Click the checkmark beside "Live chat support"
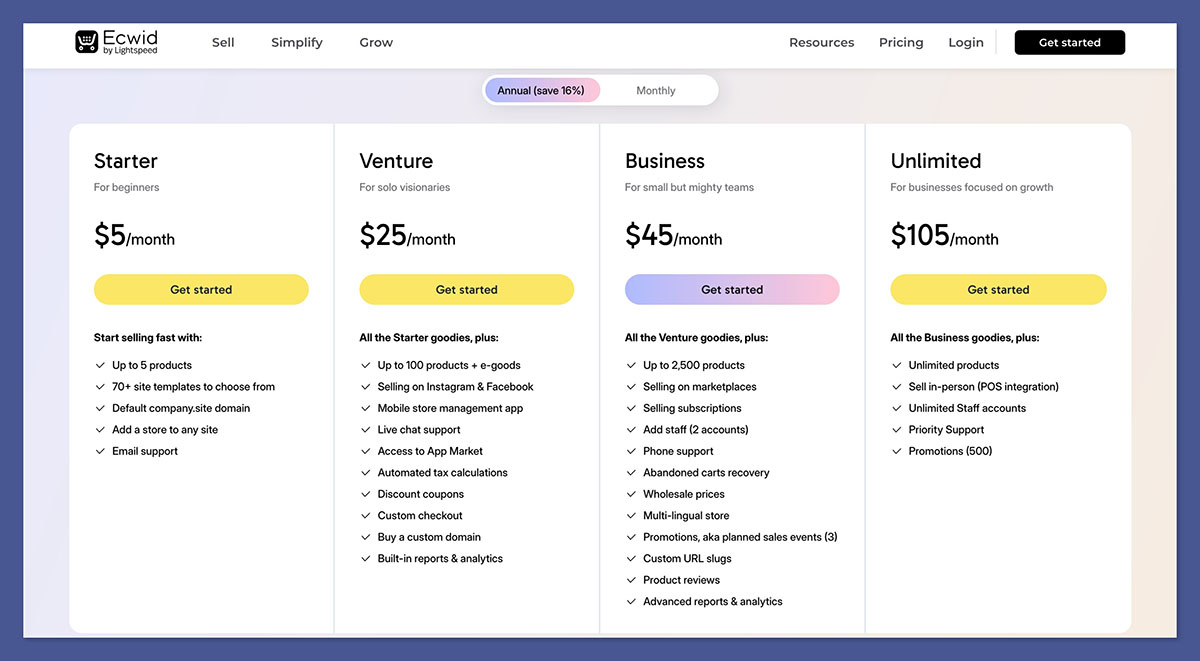 [x=366, y=429]
